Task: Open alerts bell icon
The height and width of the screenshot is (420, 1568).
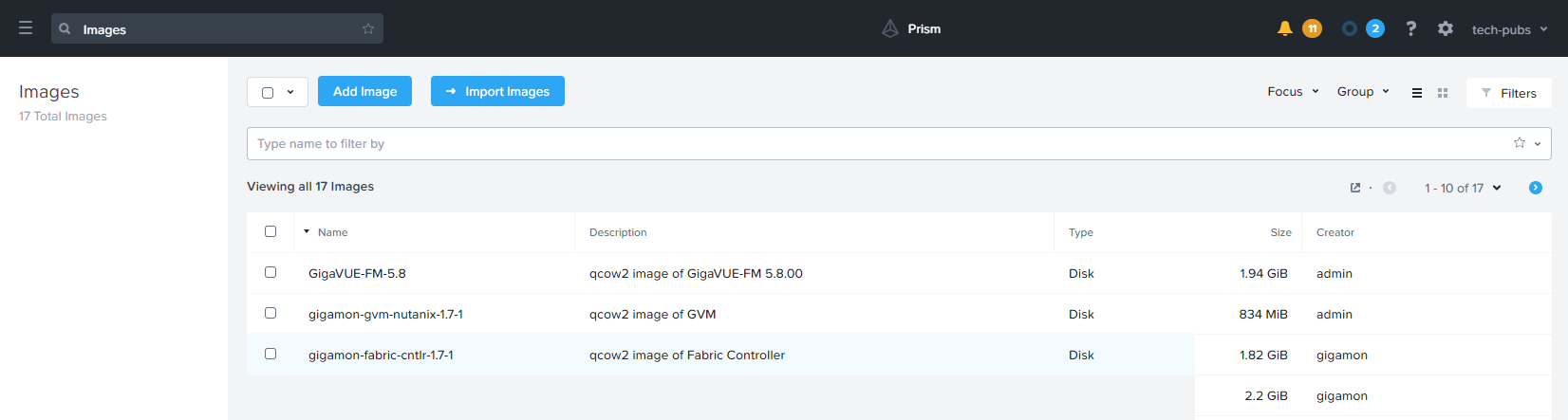Action: tap(1285, 28)
